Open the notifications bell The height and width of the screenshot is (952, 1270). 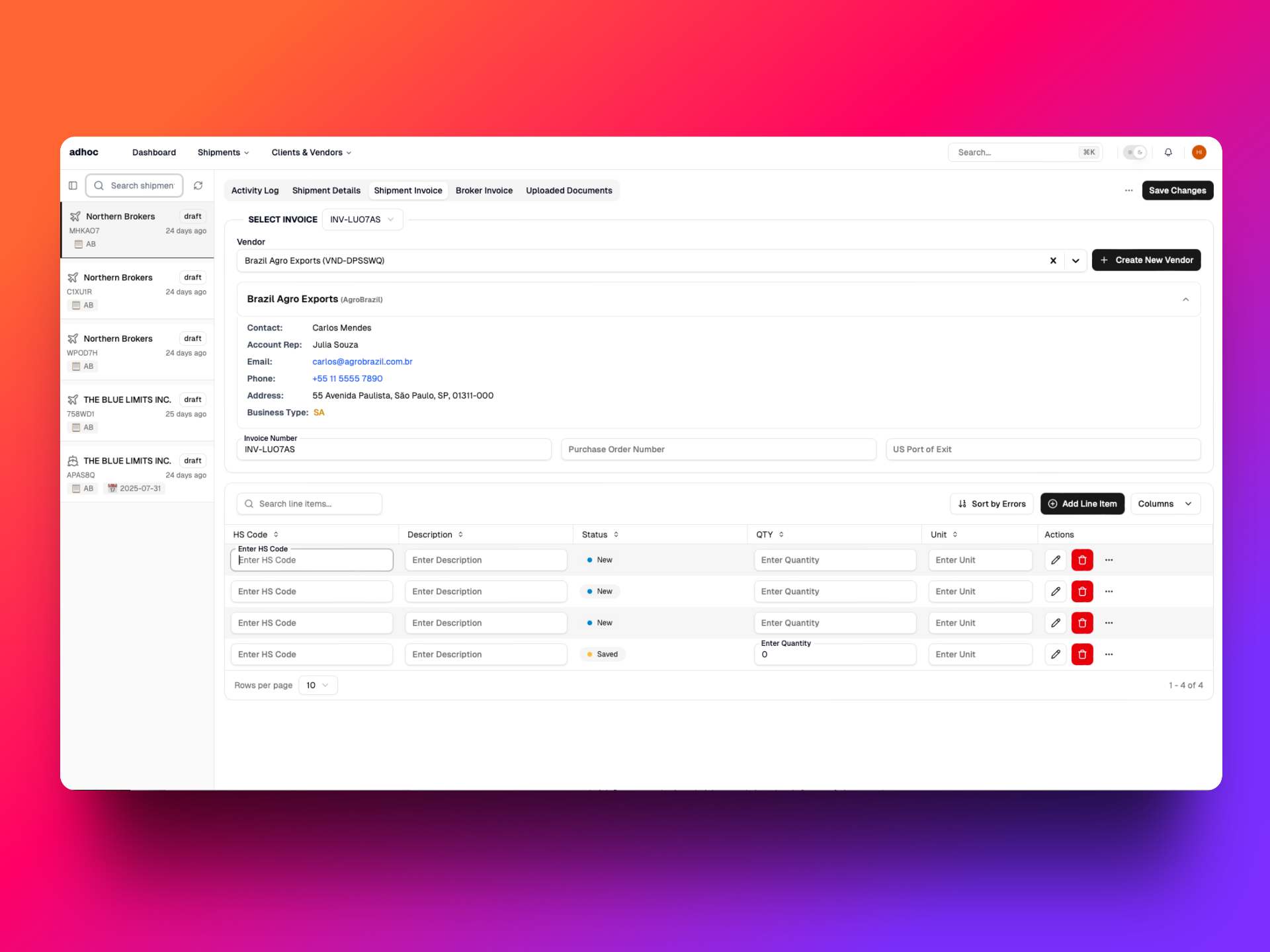pos(1168,152)
